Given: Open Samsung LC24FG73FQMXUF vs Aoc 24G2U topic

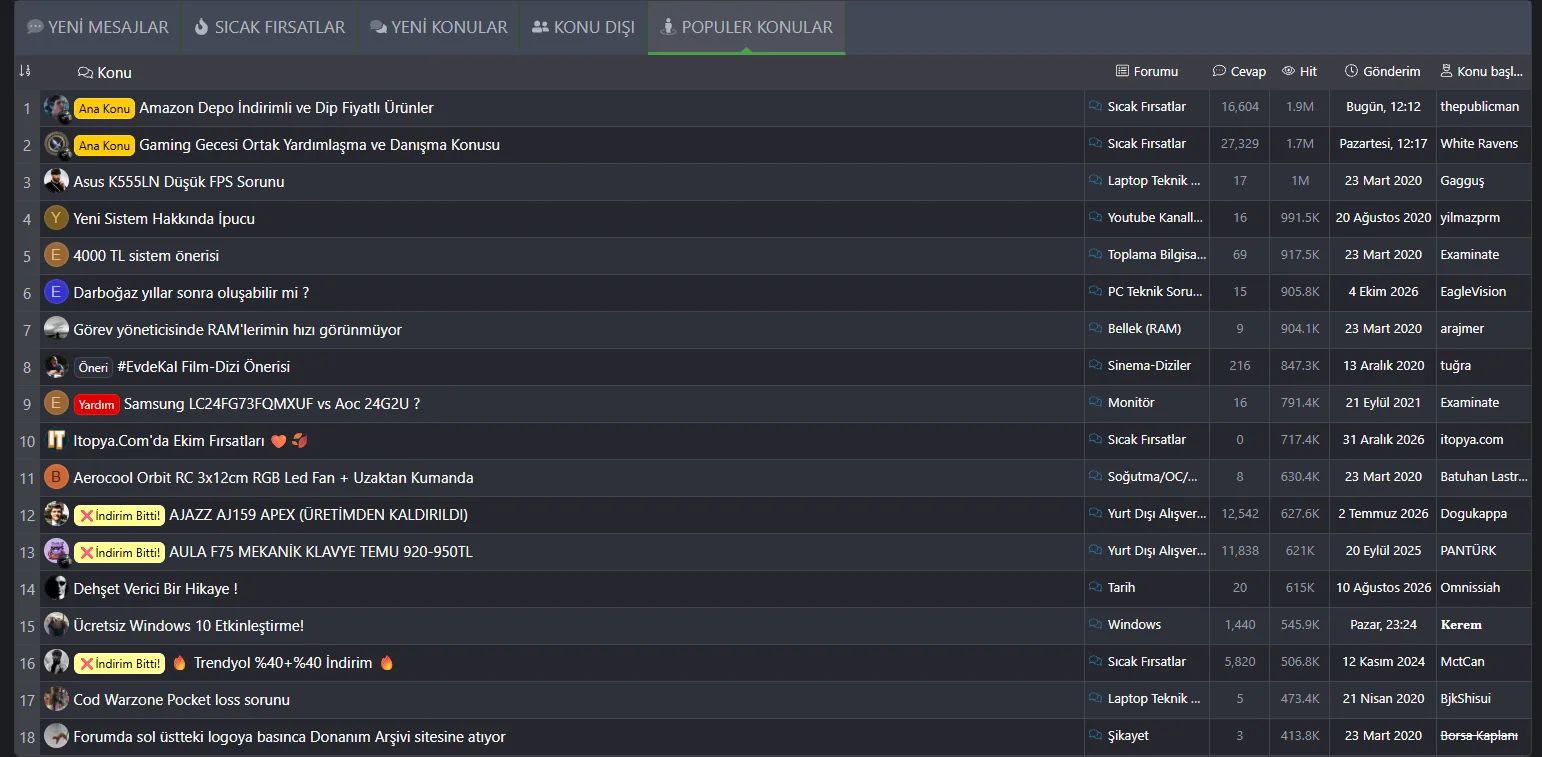Looking at the screenshot, I should tap(273, 404).
